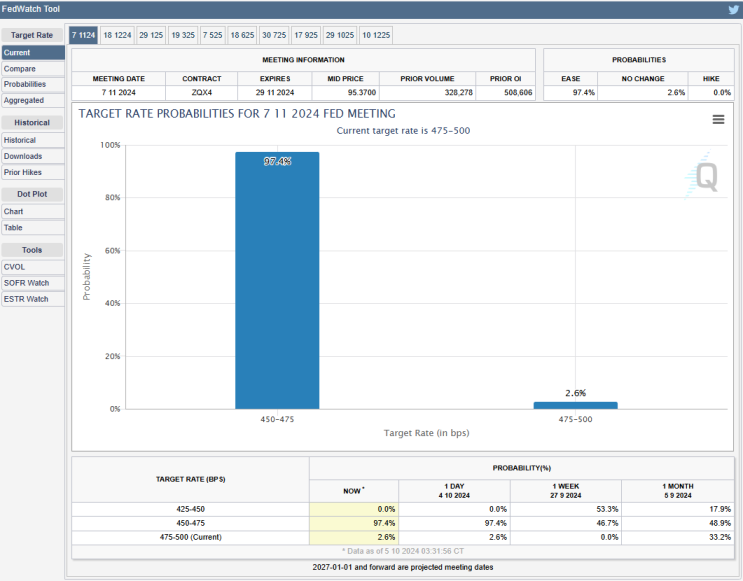Click the 475-500 bar at 2.6%

tap(575, 405)
